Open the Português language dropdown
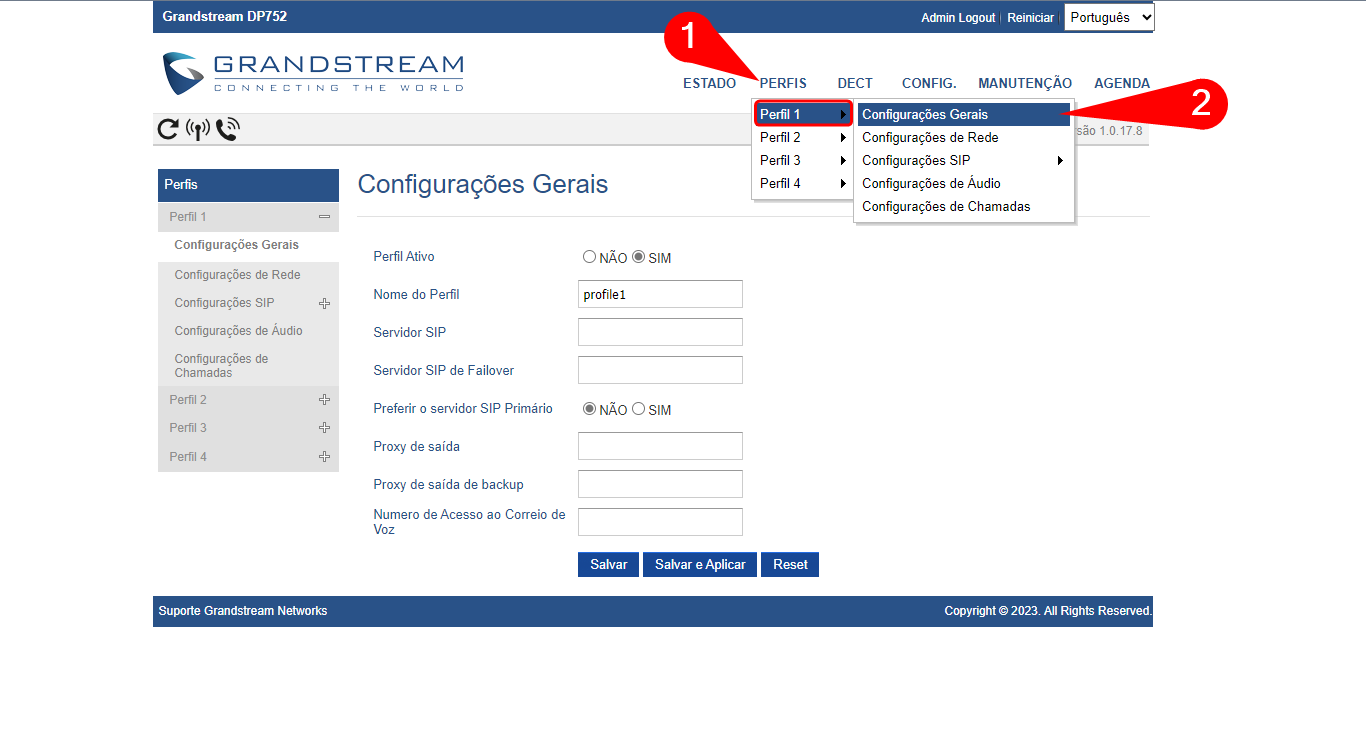The height and width of the screenshot is (753, 1366). (x=1109, y=17)
